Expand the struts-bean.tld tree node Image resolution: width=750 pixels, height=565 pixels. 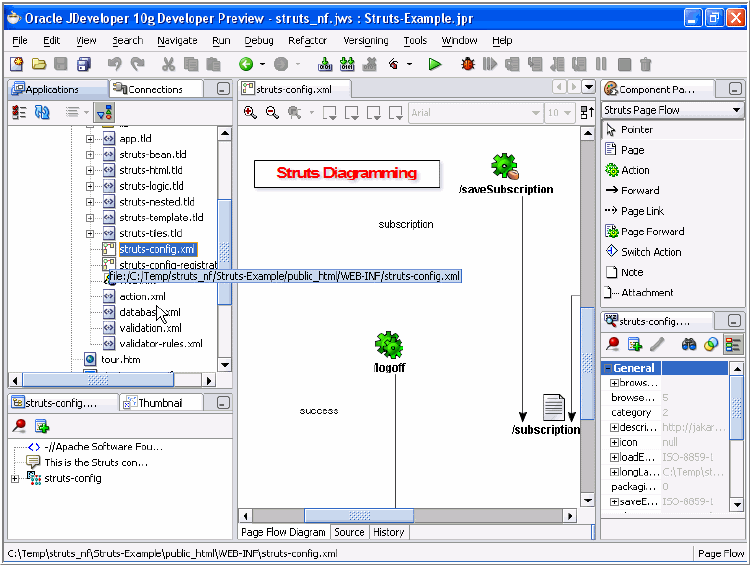(x=90, y=155)
